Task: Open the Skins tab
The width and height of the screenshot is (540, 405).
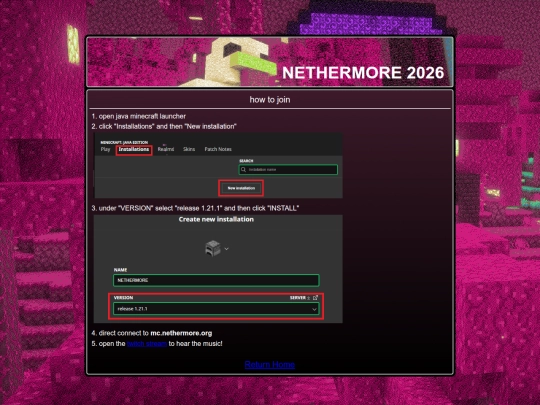Action: (189, 149)
